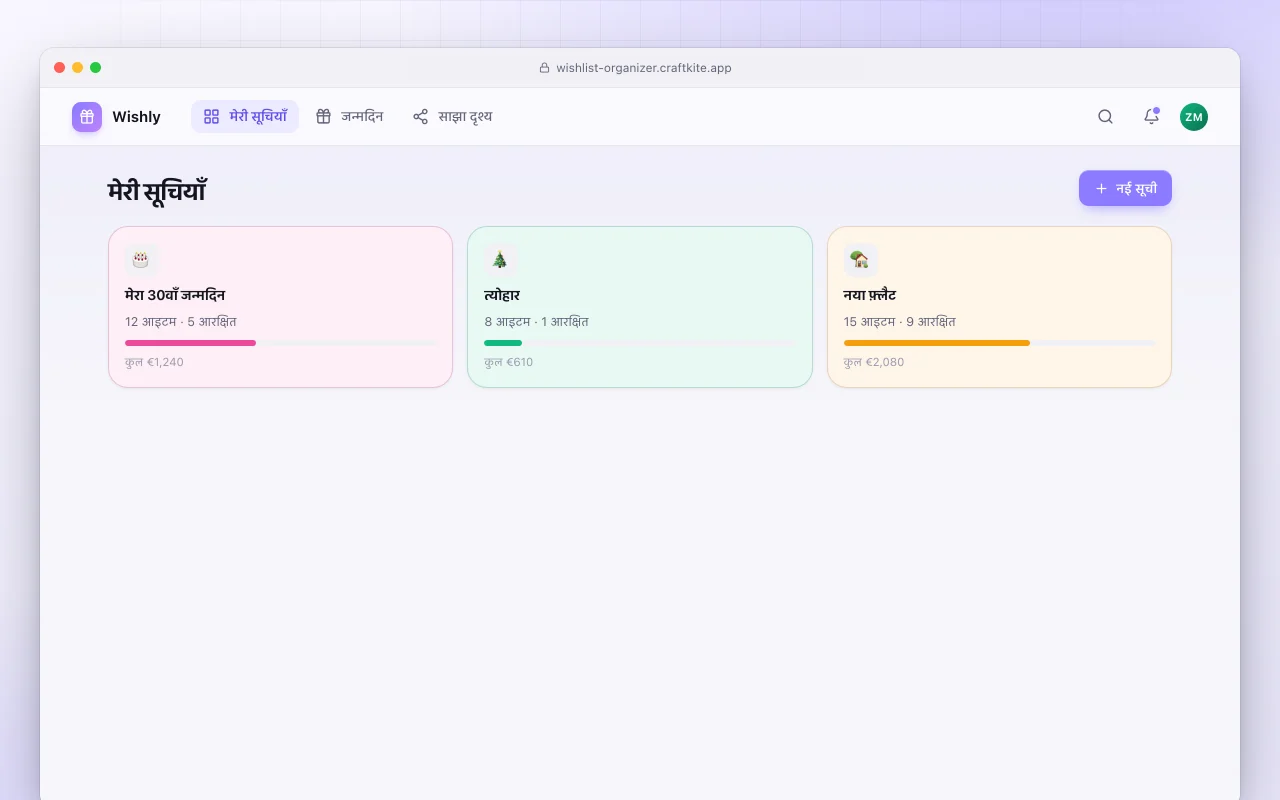The image size is (1280, 800).
Task: Click the मेरी सूचियाँ page heading
Action: pos(157,190)
